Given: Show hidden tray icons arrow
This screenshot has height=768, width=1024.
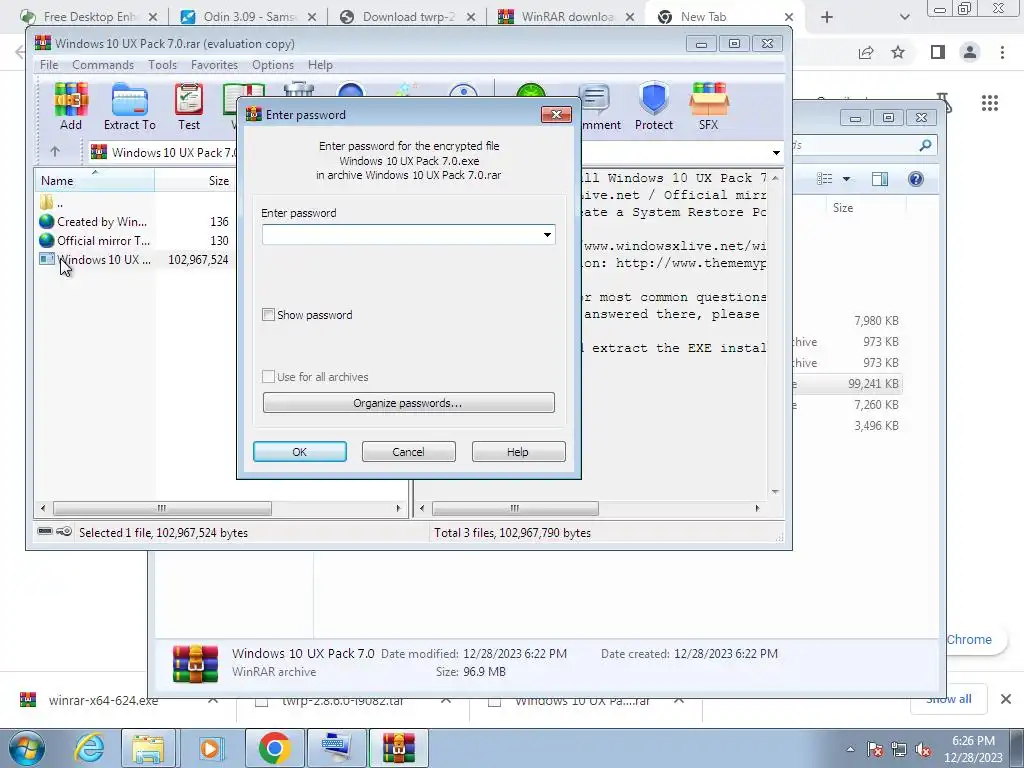Looking at the screenshot, I should [x=850, y=750].
